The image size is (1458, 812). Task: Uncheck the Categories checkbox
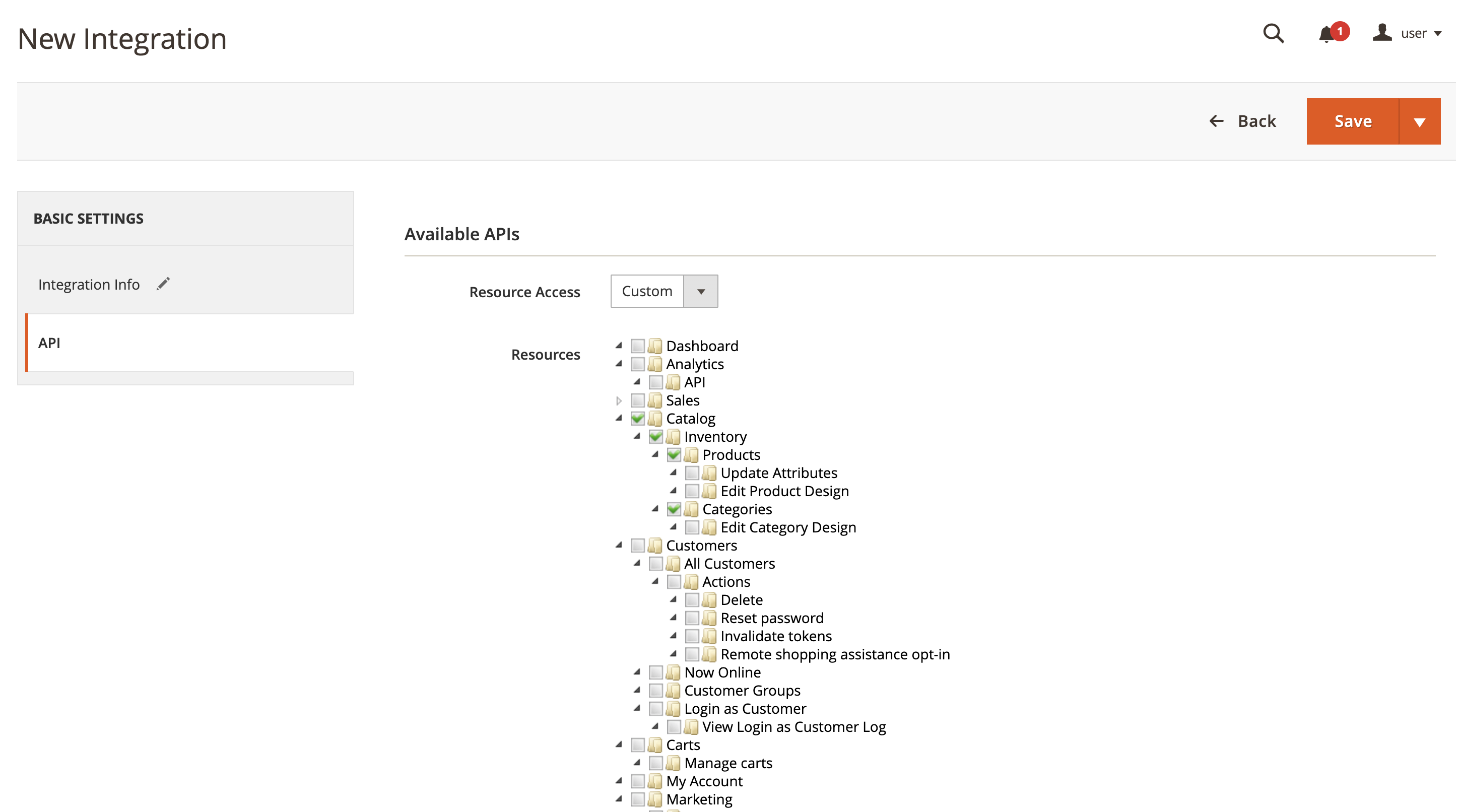[674, 509]
